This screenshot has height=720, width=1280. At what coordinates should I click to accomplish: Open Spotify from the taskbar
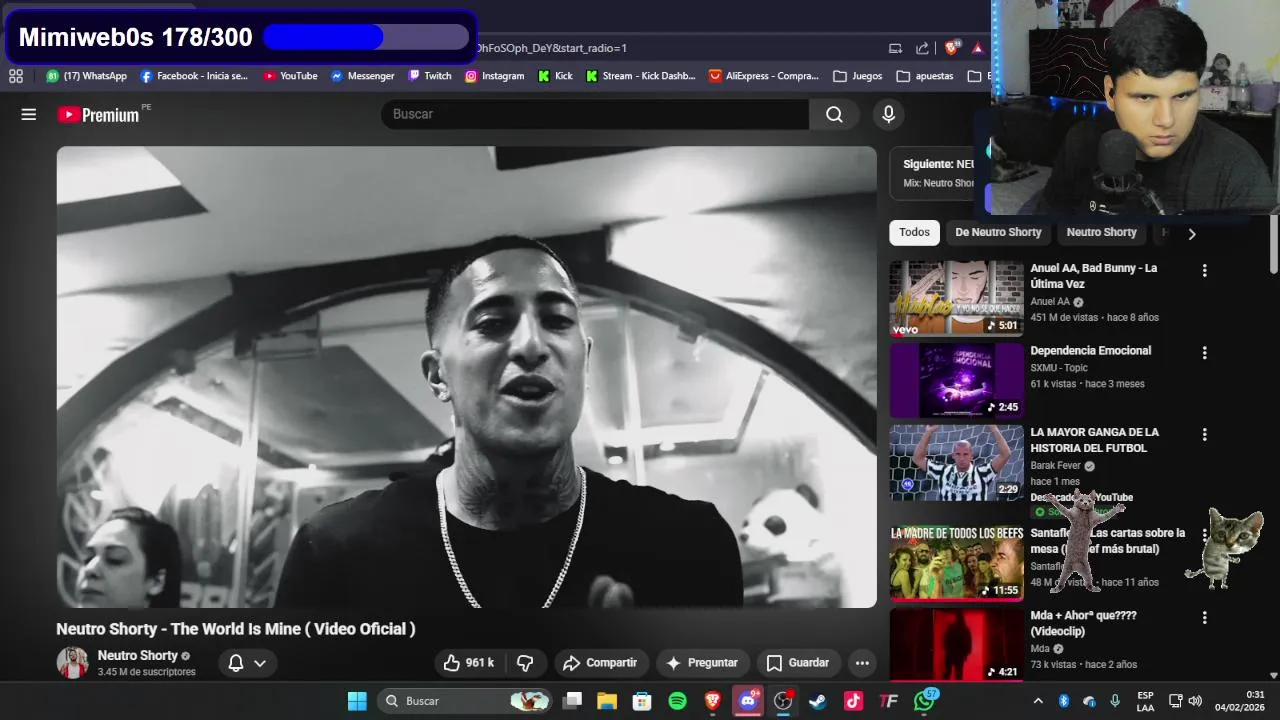click(677, 701)
